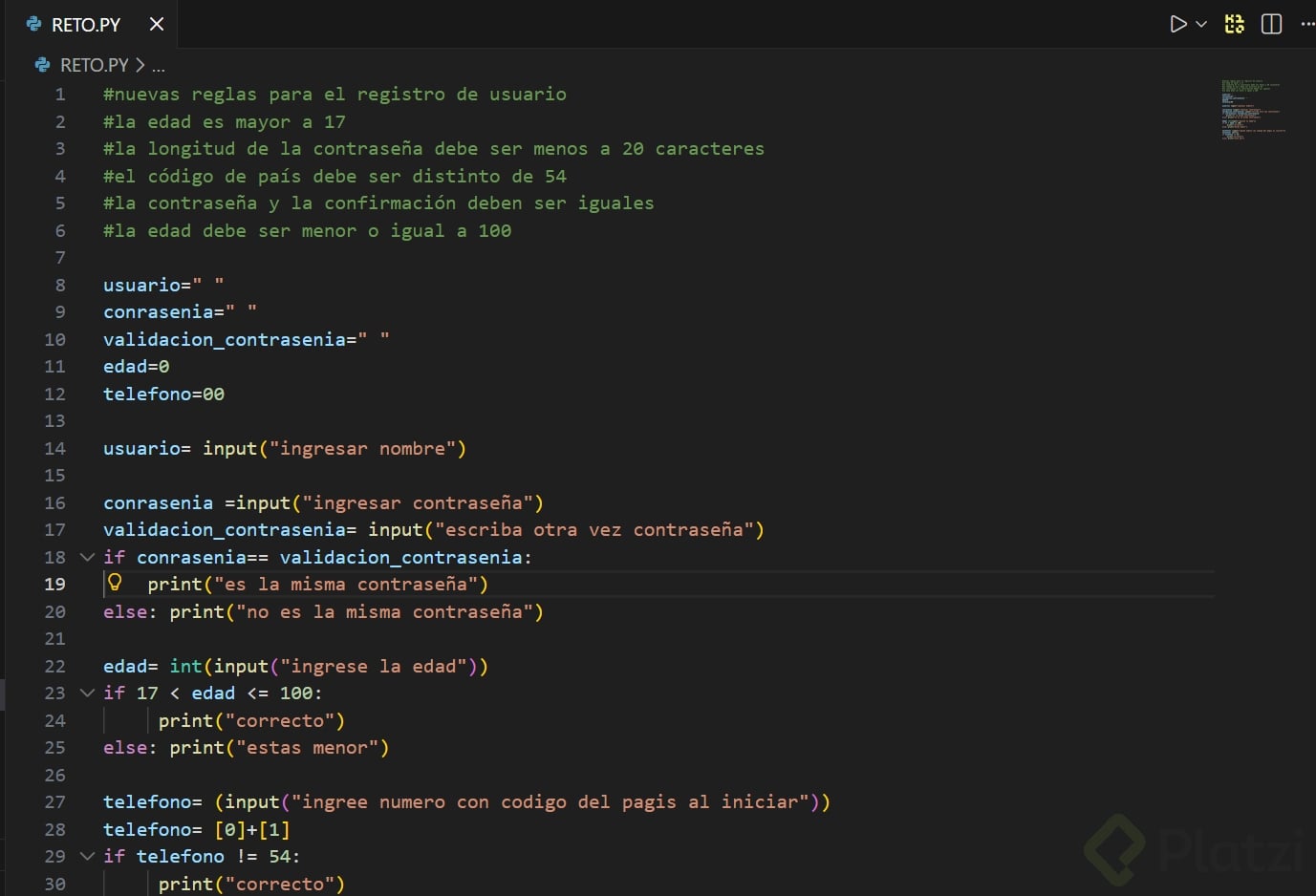
Task: Run the Python file with play button
Action: (x=1178, y=24)
